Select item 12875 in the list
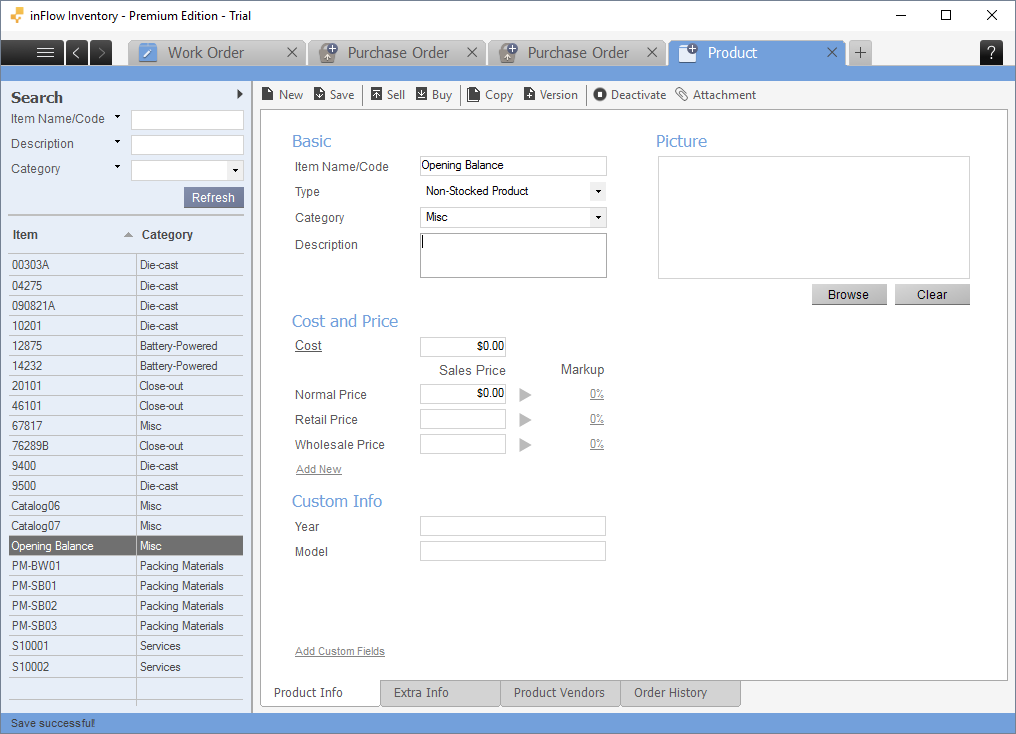The image size is (1016, 734). (x=126, y=346)
